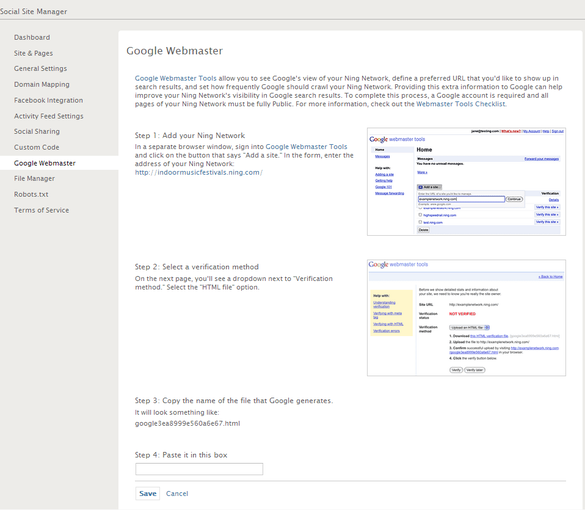Screen dimensions: 585x510
Task: Open Robots.txt settings
Action: coord(31,194)
